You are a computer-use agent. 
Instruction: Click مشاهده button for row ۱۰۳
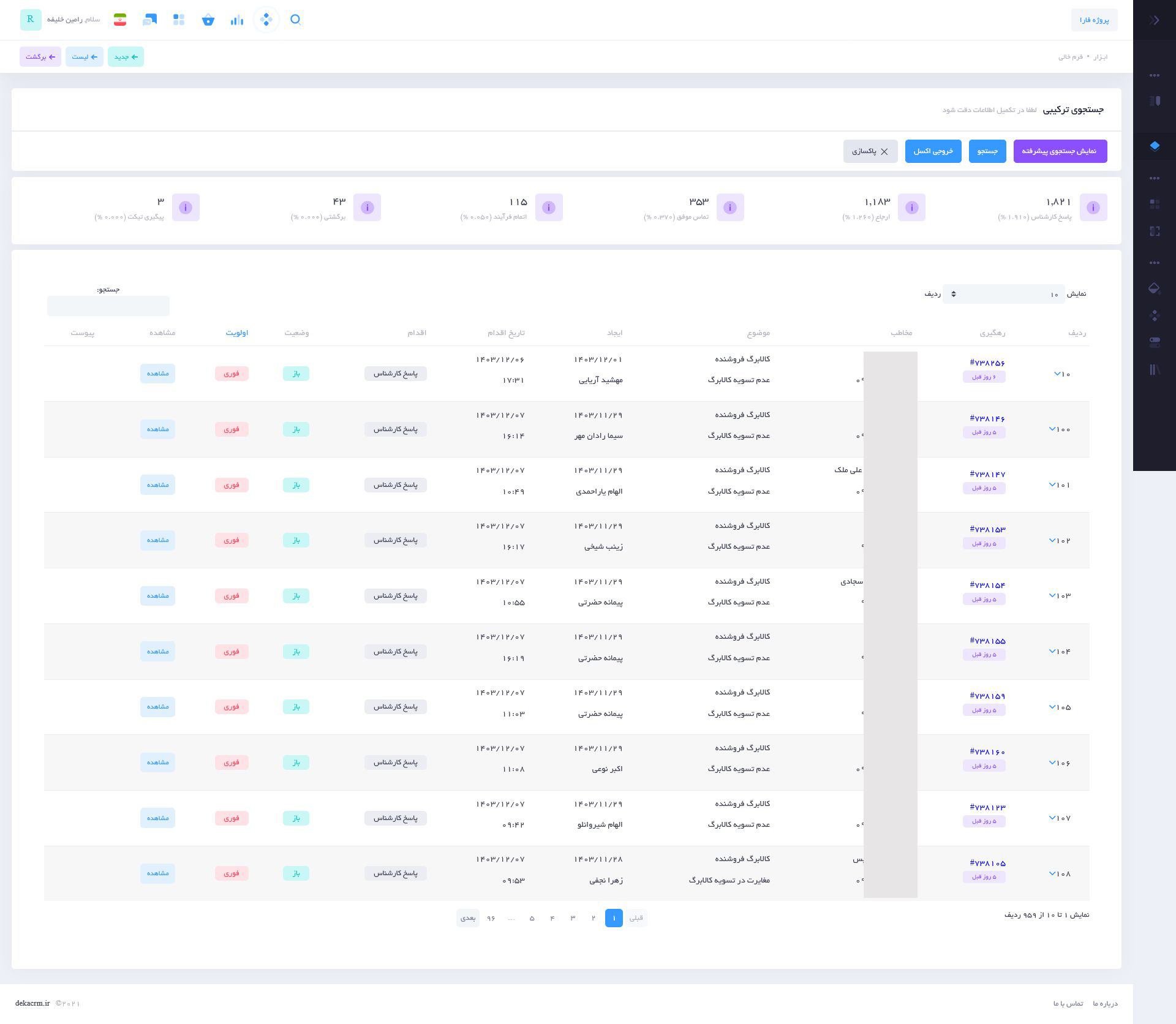tap(157, 595)
